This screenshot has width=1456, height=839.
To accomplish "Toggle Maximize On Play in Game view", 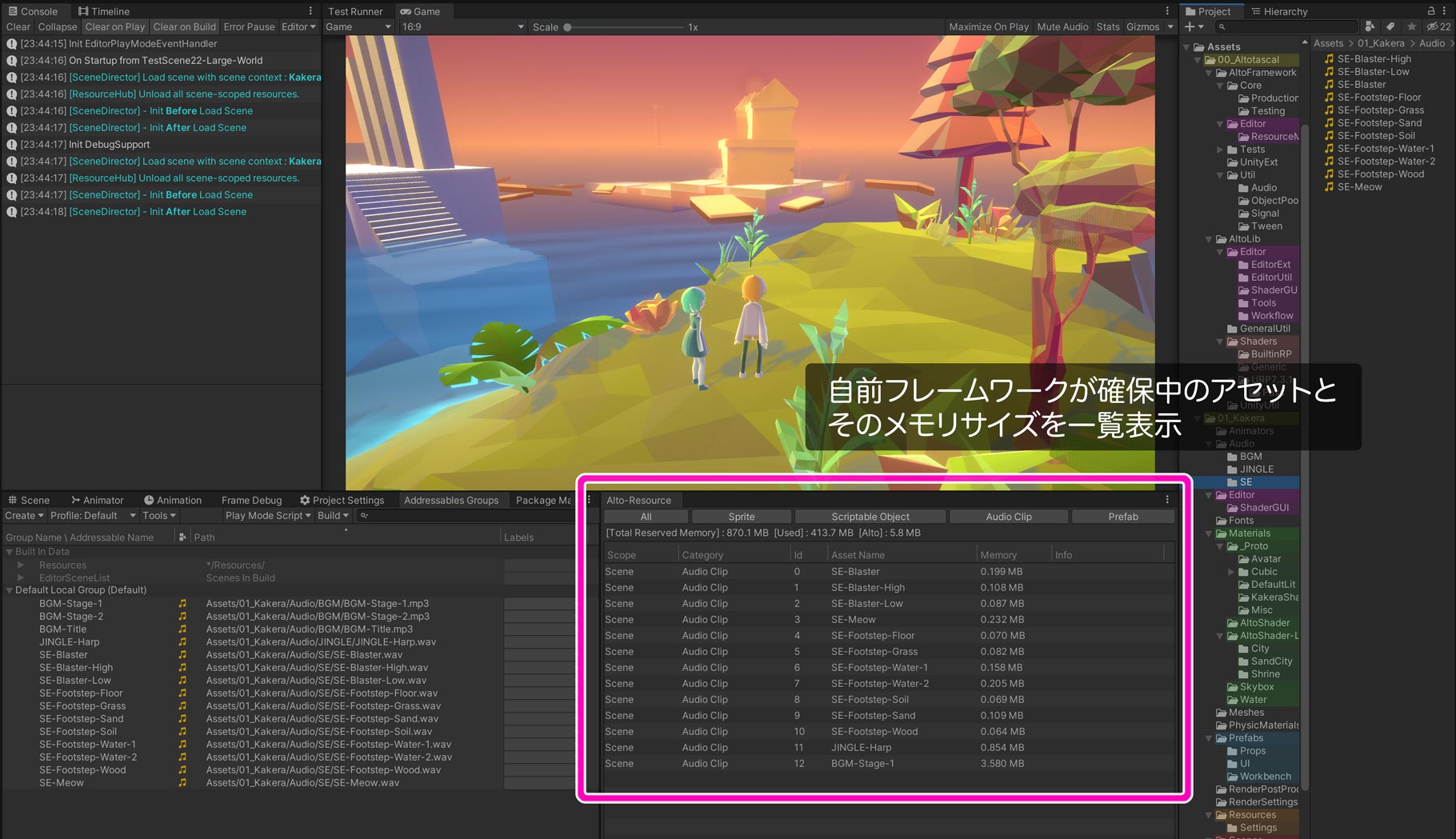I will click(x=988, y=26).
